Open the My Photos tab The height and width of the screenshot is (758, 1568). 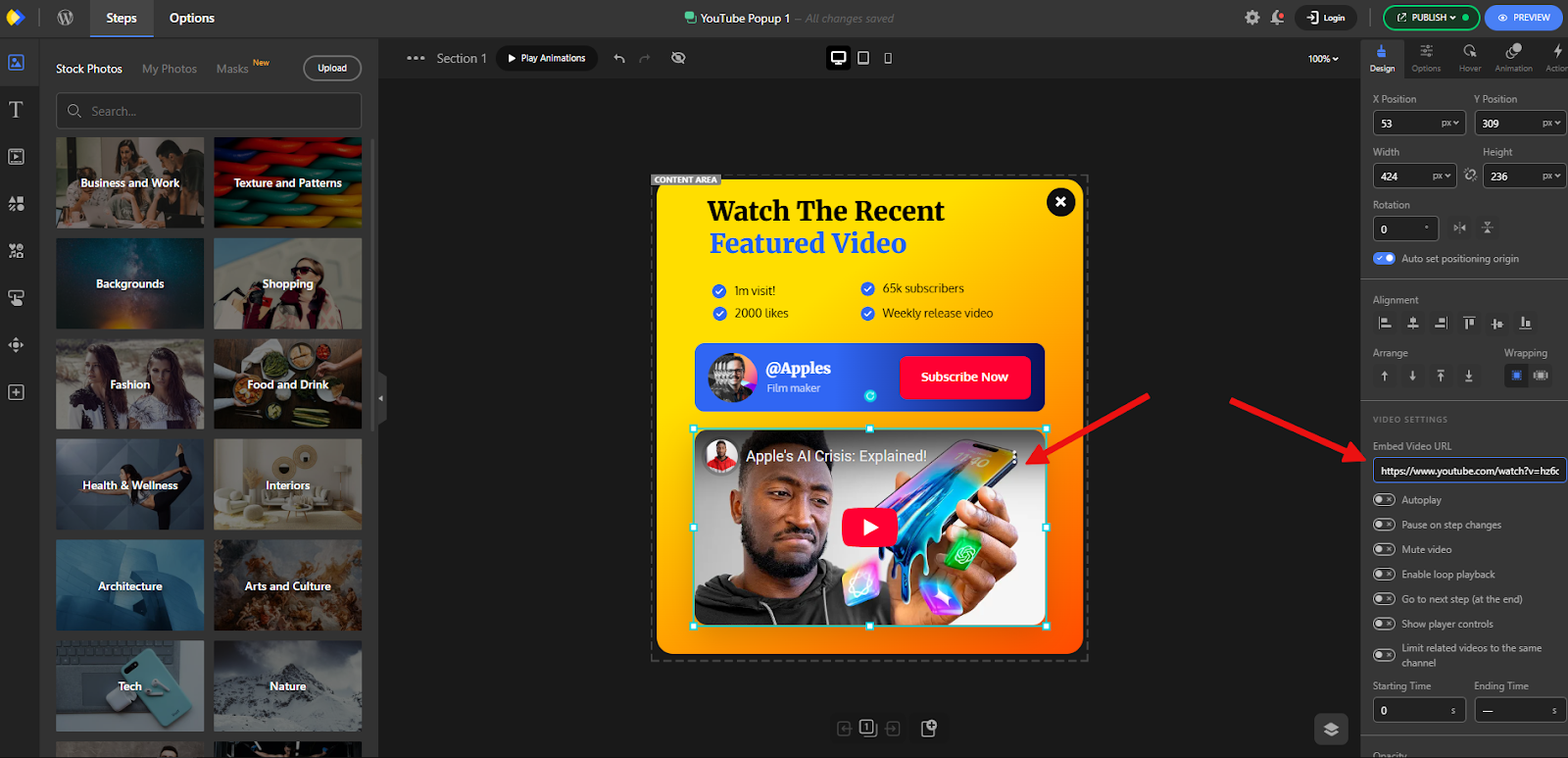click(x=170, y=69)
